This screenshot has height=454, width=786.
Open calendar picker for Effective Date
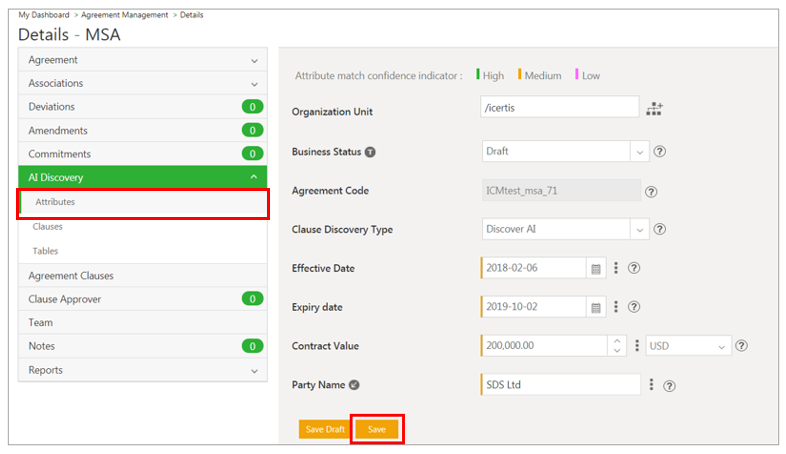596,269
